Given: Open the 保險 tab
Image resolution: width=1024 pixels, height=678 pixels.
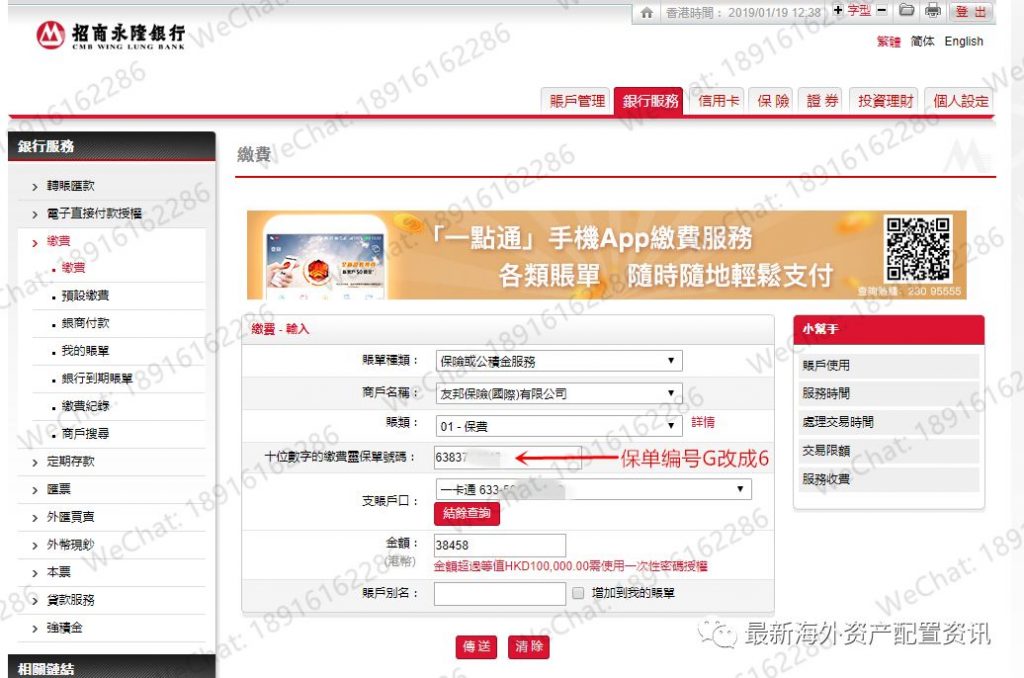Looking at the screenshot, I should 773,101.
